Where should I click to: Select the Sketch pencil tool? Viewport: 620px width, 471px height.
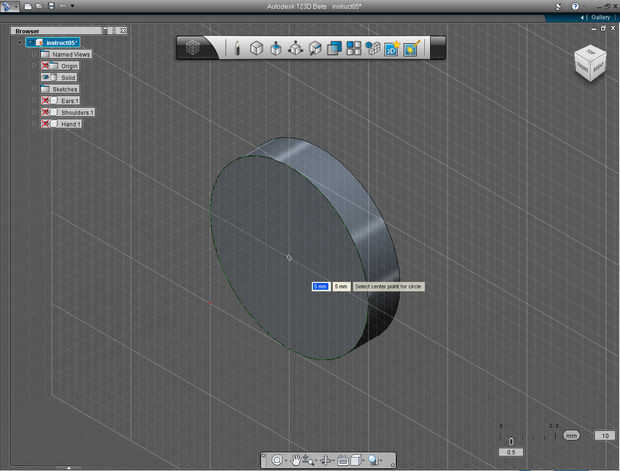pos(237,48)
